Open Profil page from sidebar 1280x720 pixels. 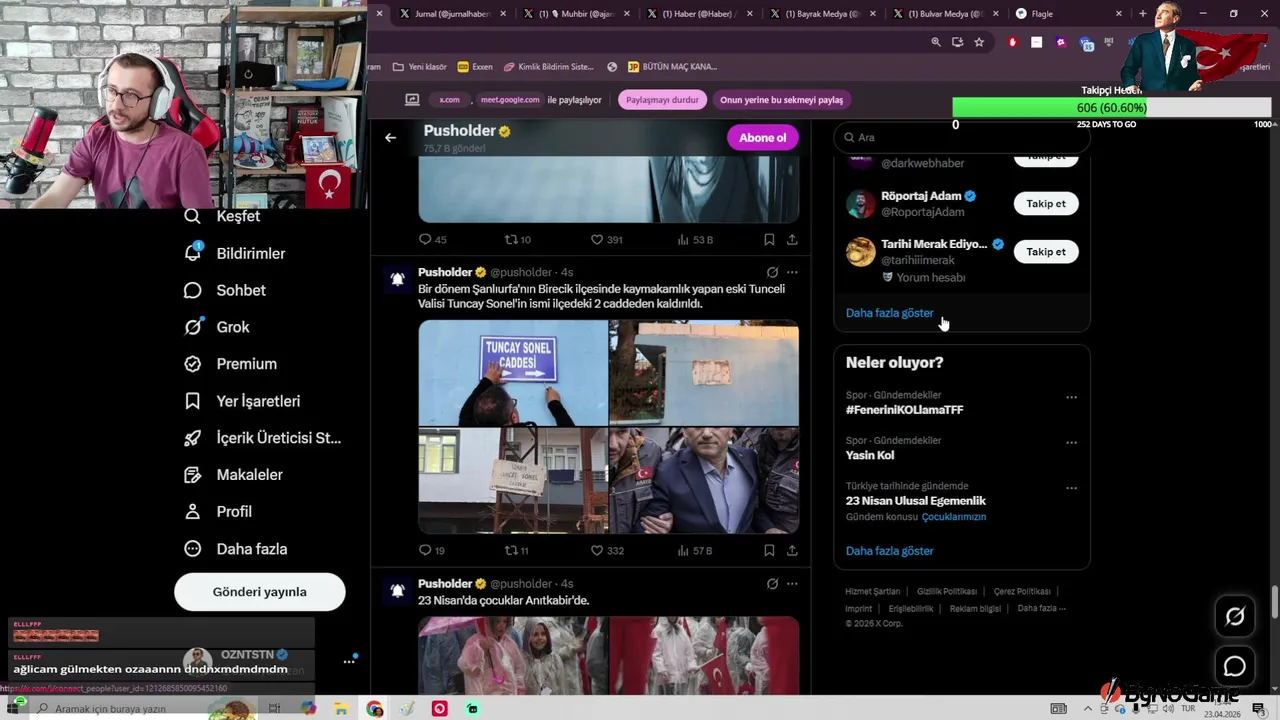tap(218, 511)
